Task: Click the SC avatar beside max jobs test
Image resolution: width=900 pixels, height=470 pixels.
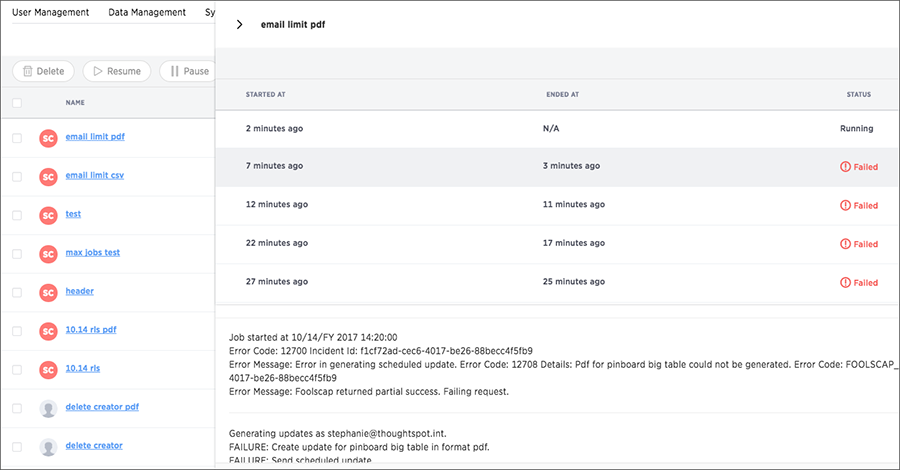Action: point(48,254)
